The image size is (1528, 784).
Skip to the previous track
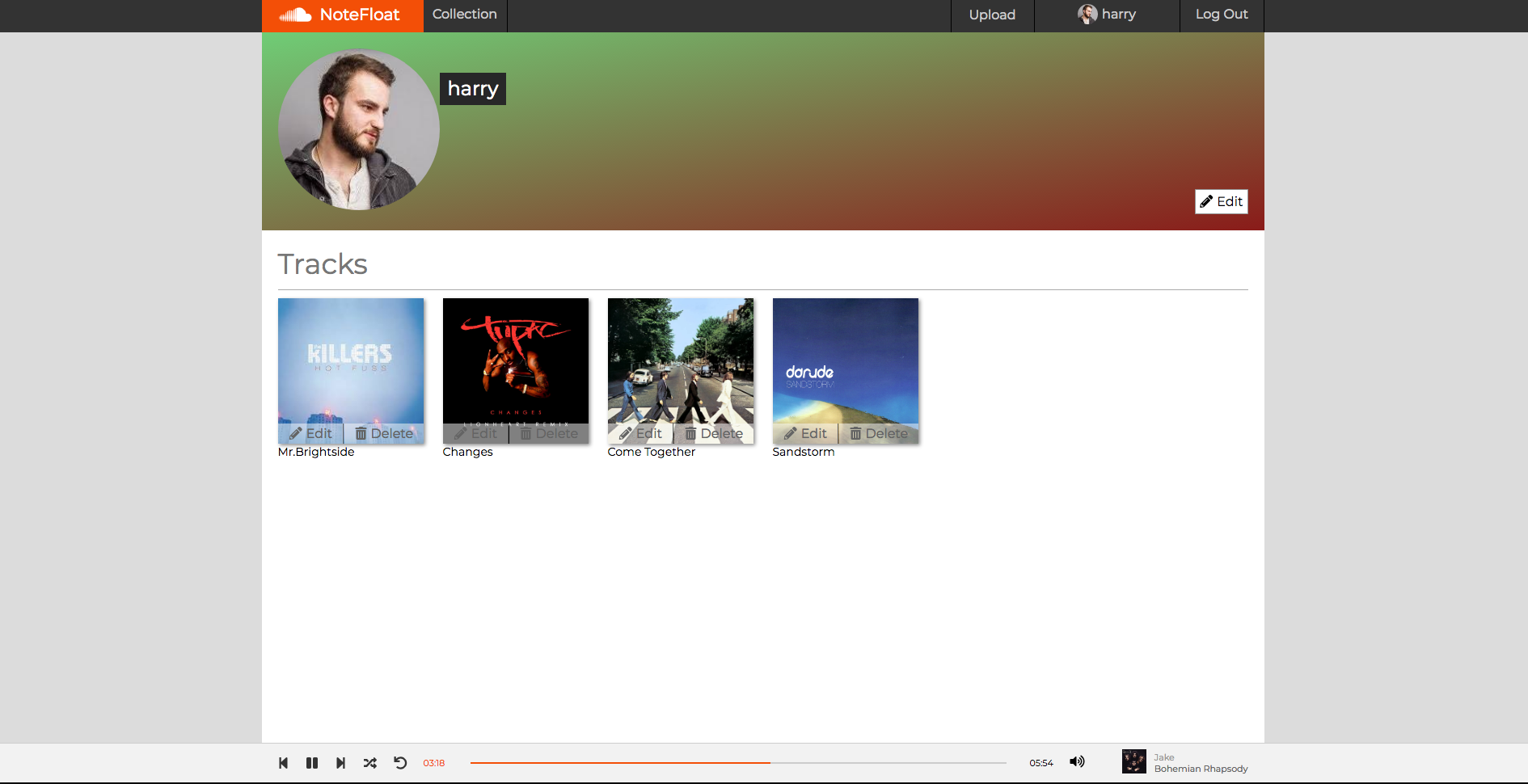(x=283, y=763)
